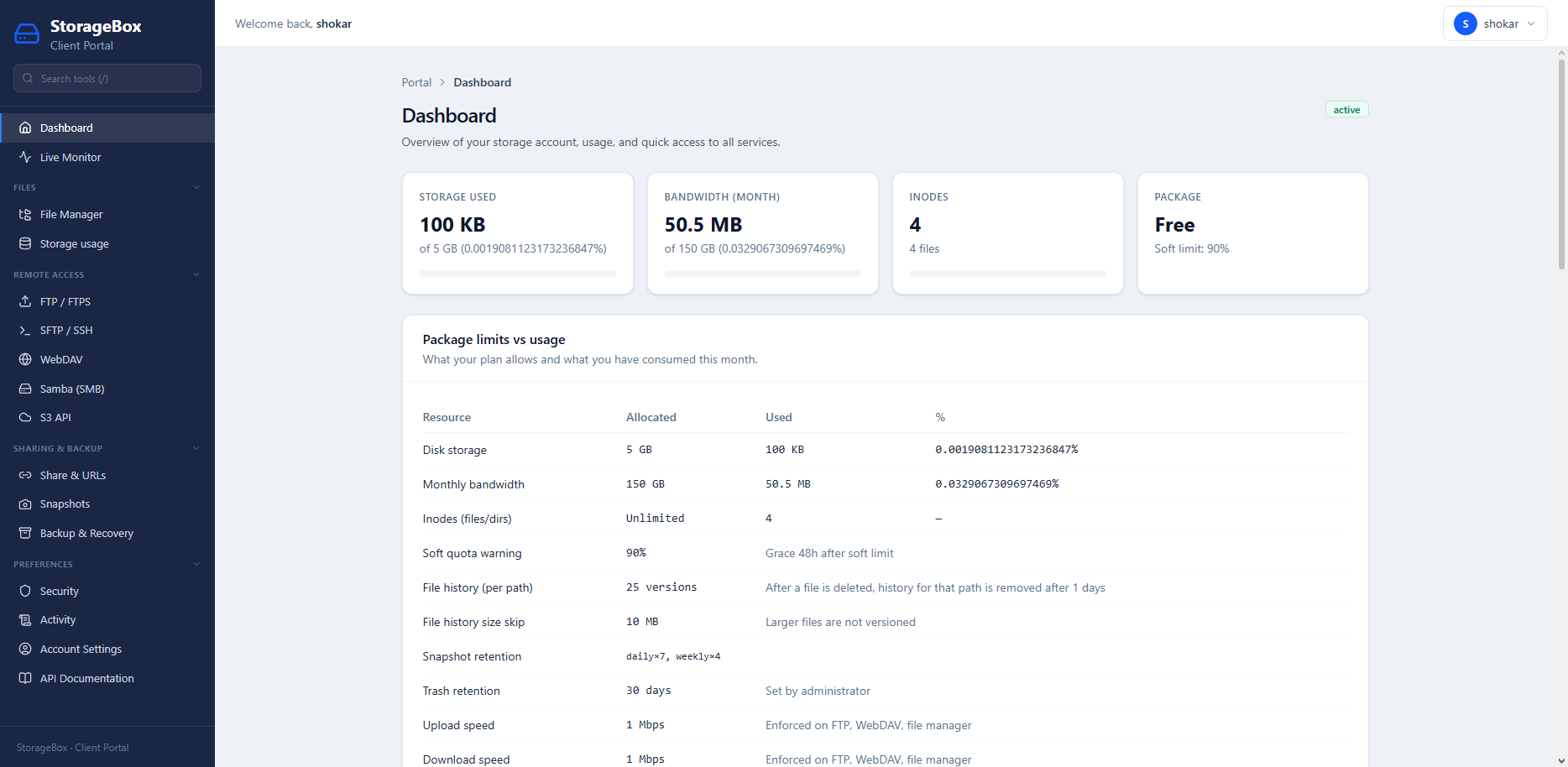This screenshot has height=767, width=1568.
Task: Click the API Documentation book icon
Action: click(25, 678)
